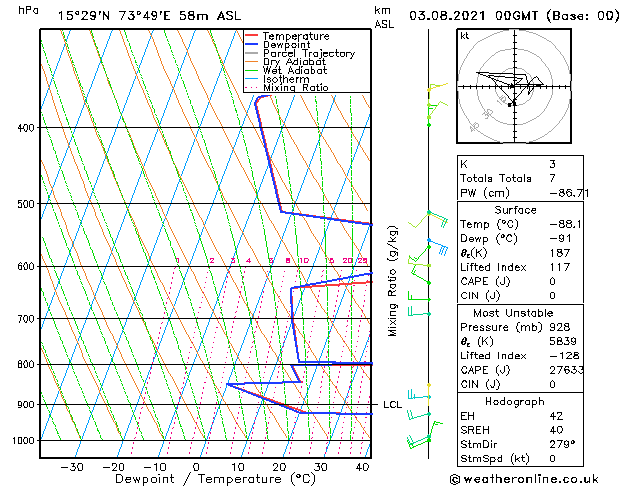The width and height of the screenshot is (629, 486).
Task: Click the 'kt' label in the hodograph
Action: pos(464,36)
